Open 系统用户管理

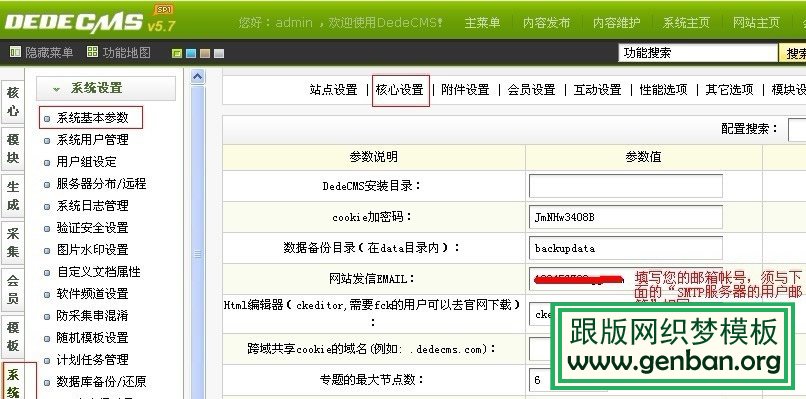93,140
